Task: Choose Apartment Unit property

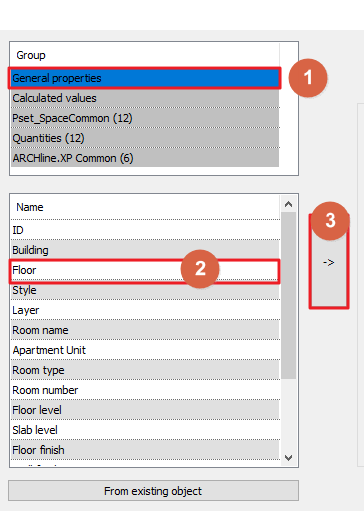Action: pos(145,350)
